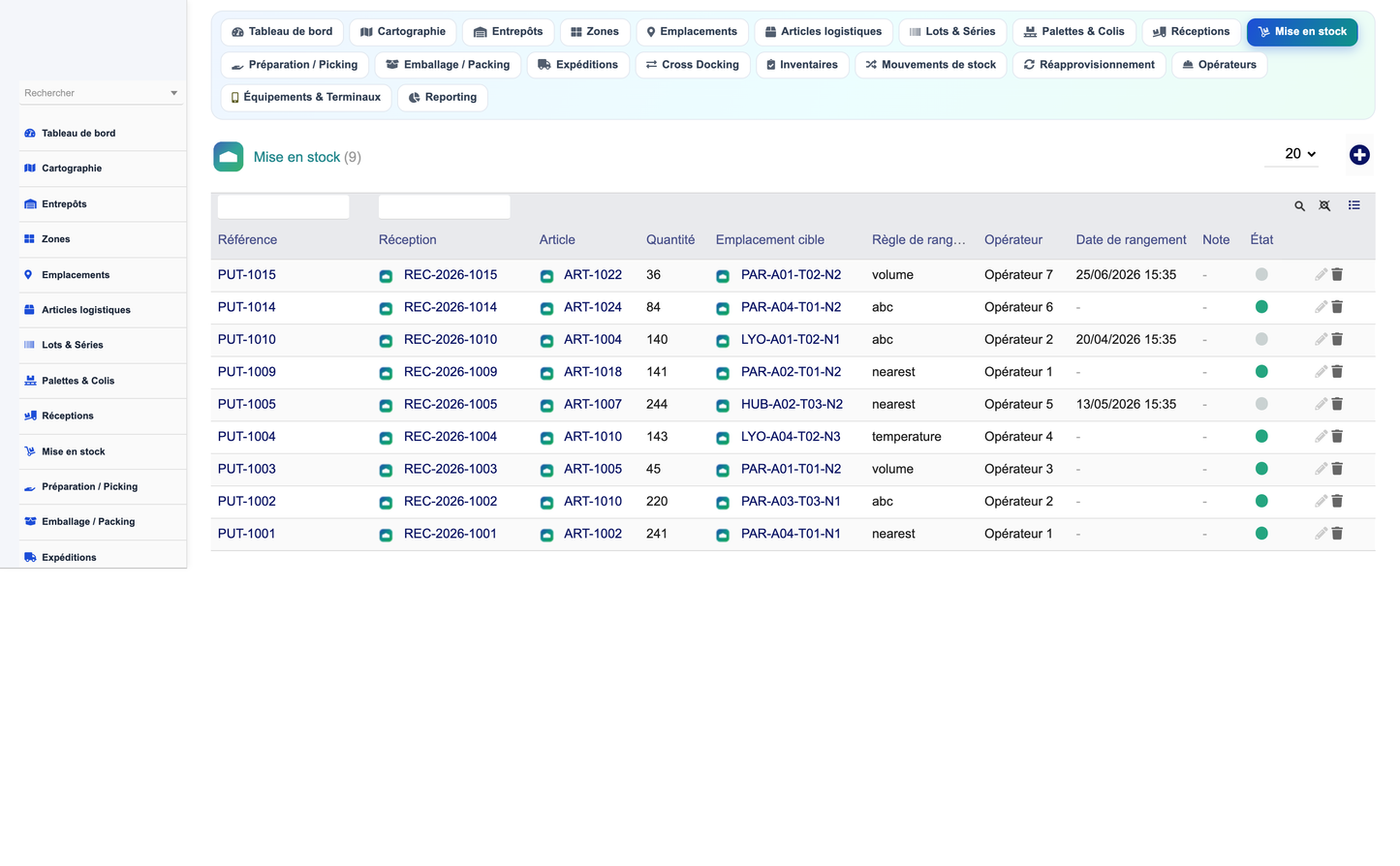The height and width of the screenshot is (866, 1400).
Task: Toggle green État indicator for PUT-1014
Action: (1261, 307)
